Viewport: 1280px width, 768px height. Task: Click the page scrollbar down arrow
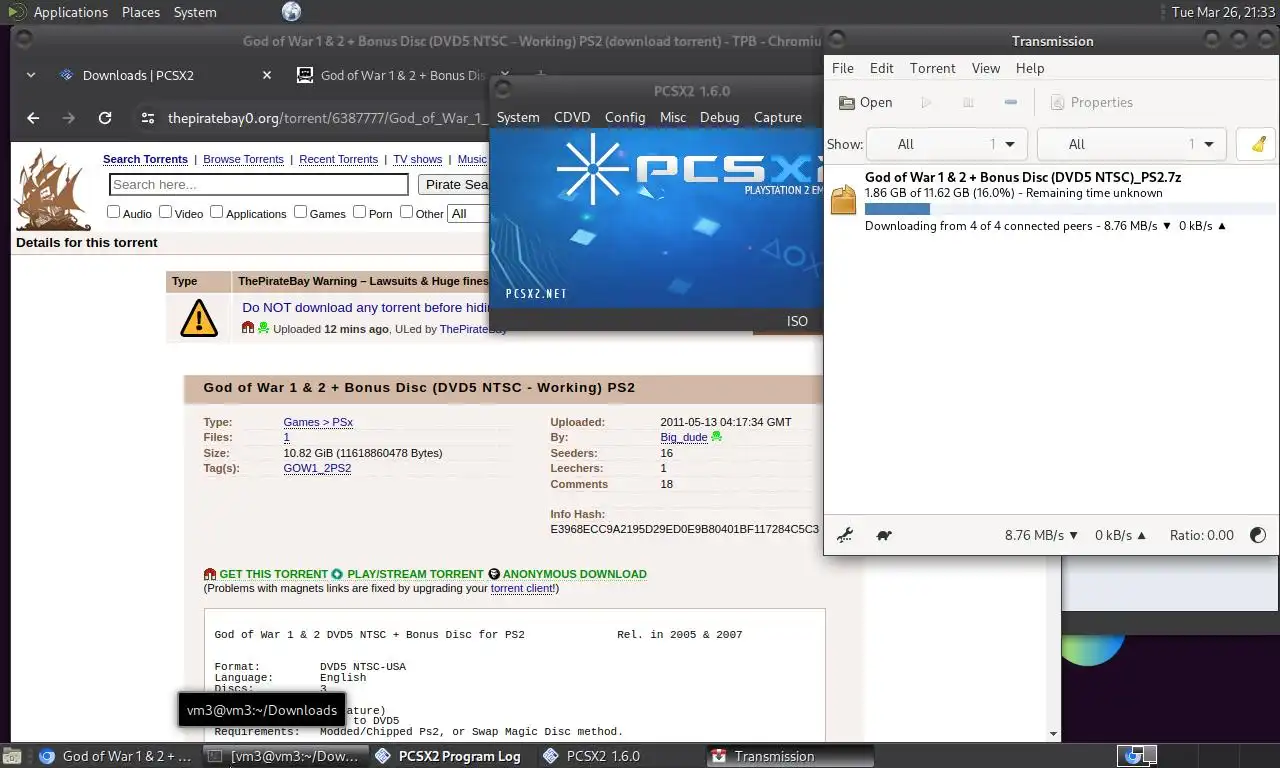(x=1052, y=733)
